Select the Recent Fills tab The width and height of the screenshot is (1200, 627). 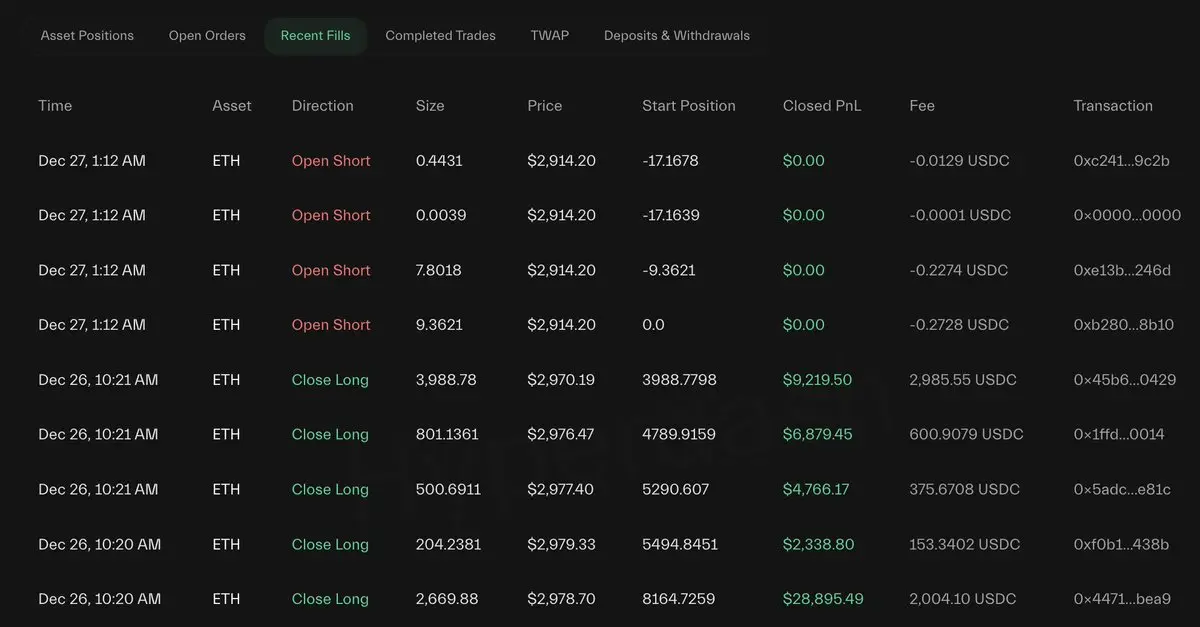click(x=315, y=36)
